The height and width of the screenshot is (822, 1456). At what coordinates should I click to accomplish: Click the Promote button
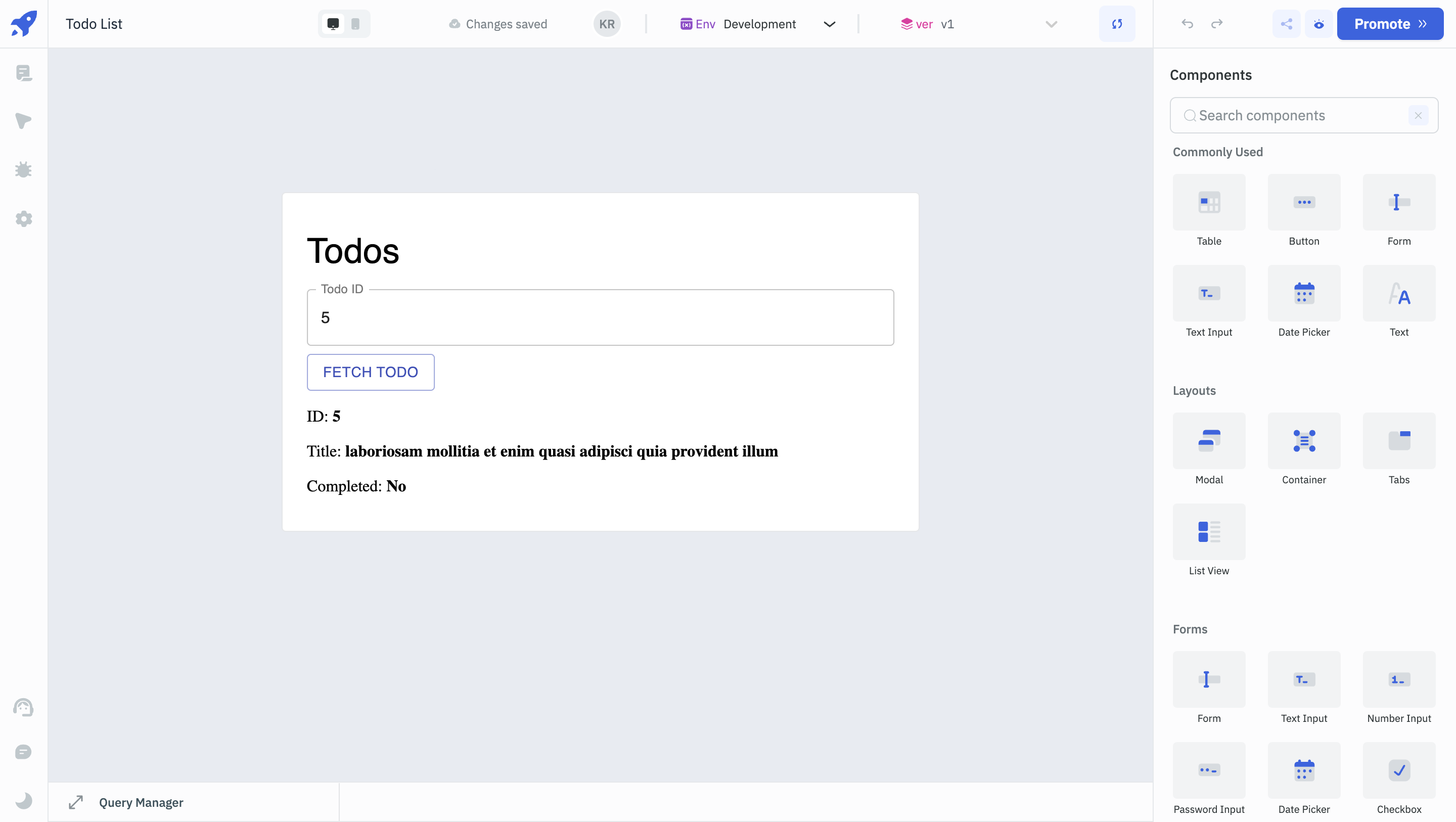[x=1390, y=24]
